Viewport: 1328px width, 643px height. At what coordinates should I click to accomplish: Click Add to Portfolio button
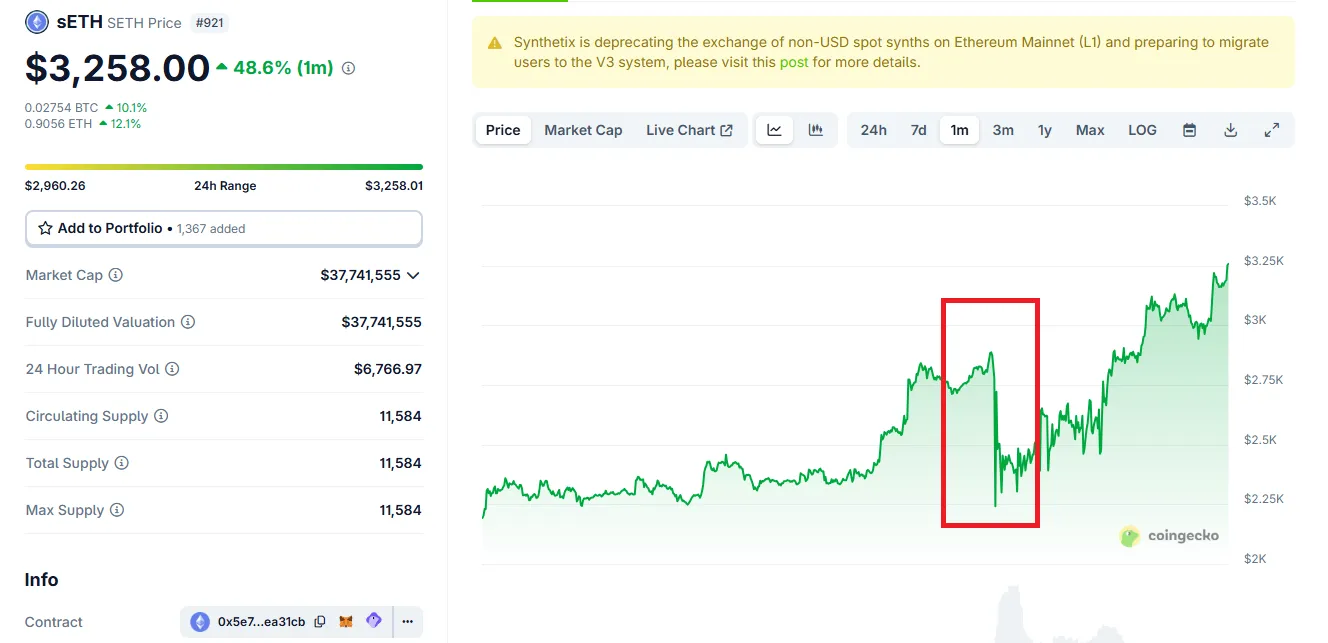click(224, 228)
